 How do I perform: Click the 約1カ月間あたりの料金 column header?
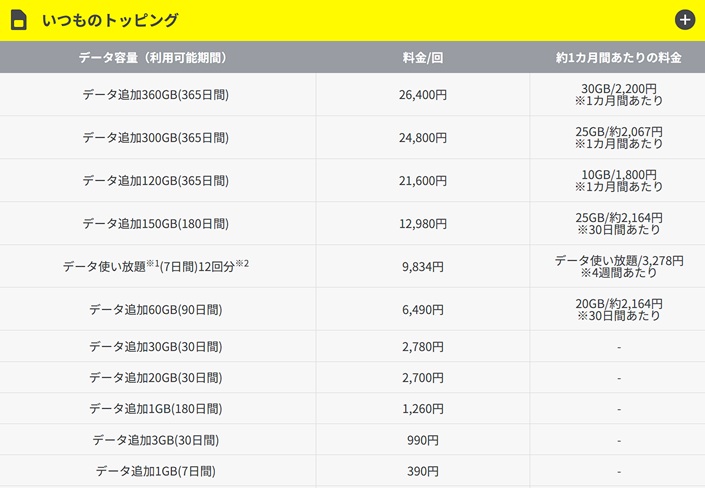[619, 58]
